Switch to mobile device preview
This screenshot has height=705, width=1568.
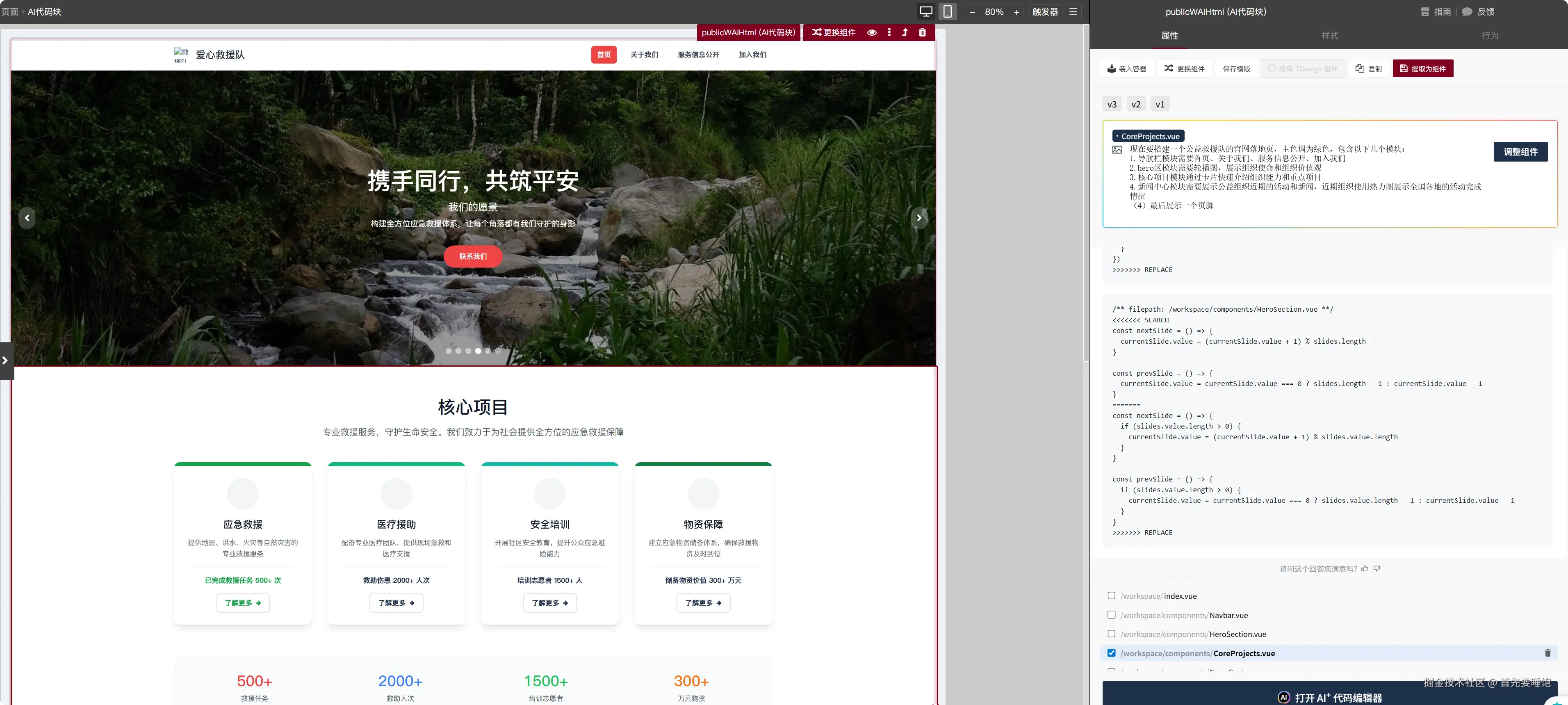(x=948, y=11)
